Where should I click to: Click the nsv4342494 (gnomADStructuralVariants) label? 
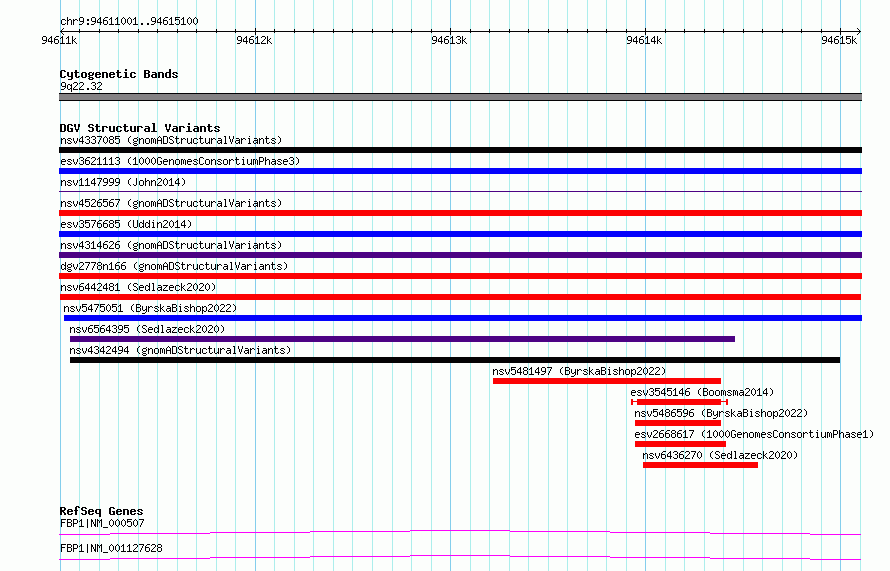click(x=180, y=350)
